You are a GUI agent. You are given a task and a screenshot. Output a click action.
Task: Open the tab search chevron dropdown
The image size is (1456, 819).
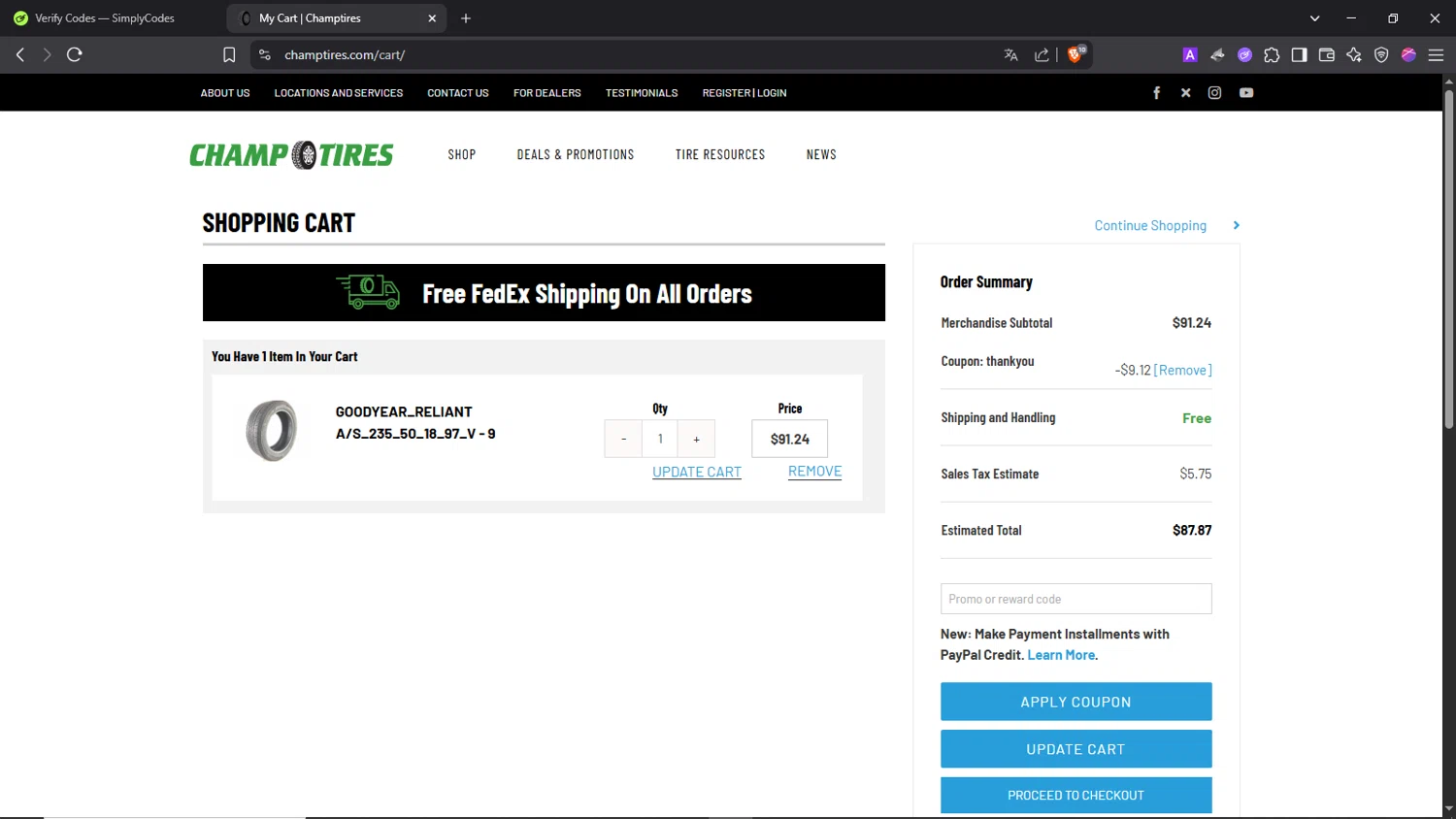(1314, 18)
